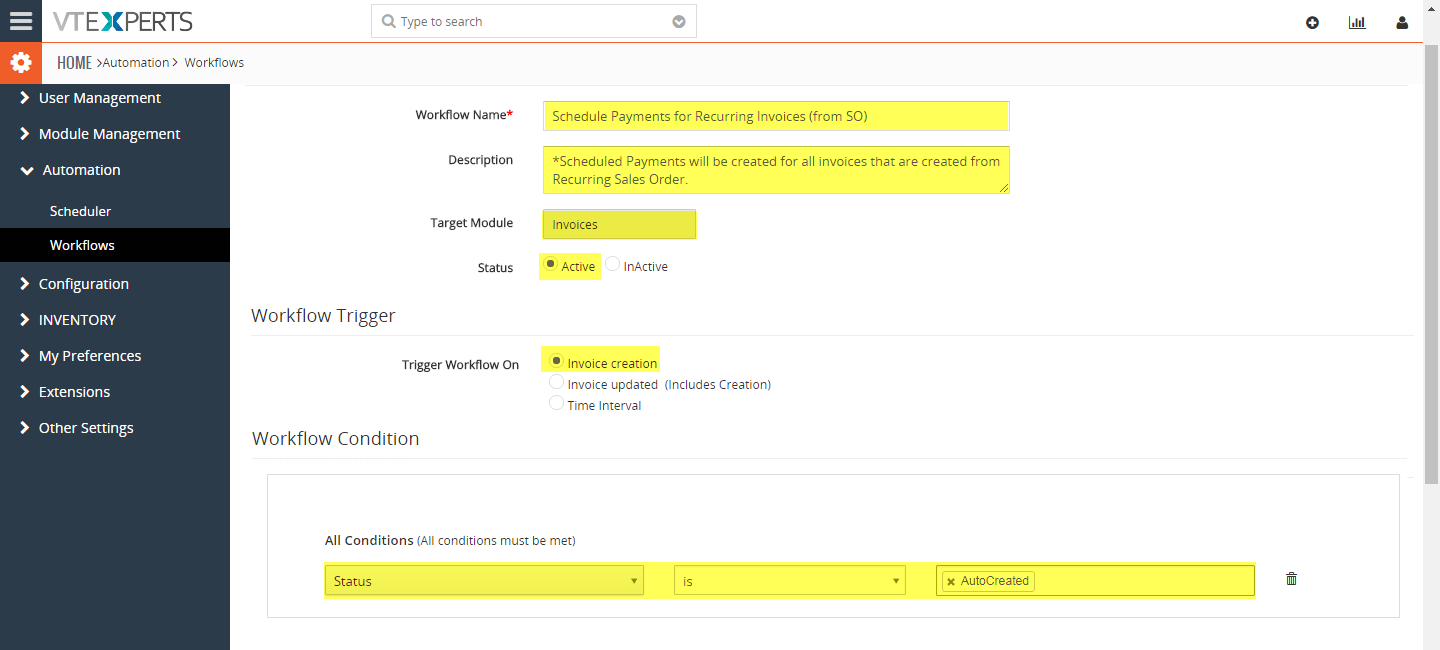1440x650 pixels.
Task: Expand the Module Management section
Action: click(109, 133)
